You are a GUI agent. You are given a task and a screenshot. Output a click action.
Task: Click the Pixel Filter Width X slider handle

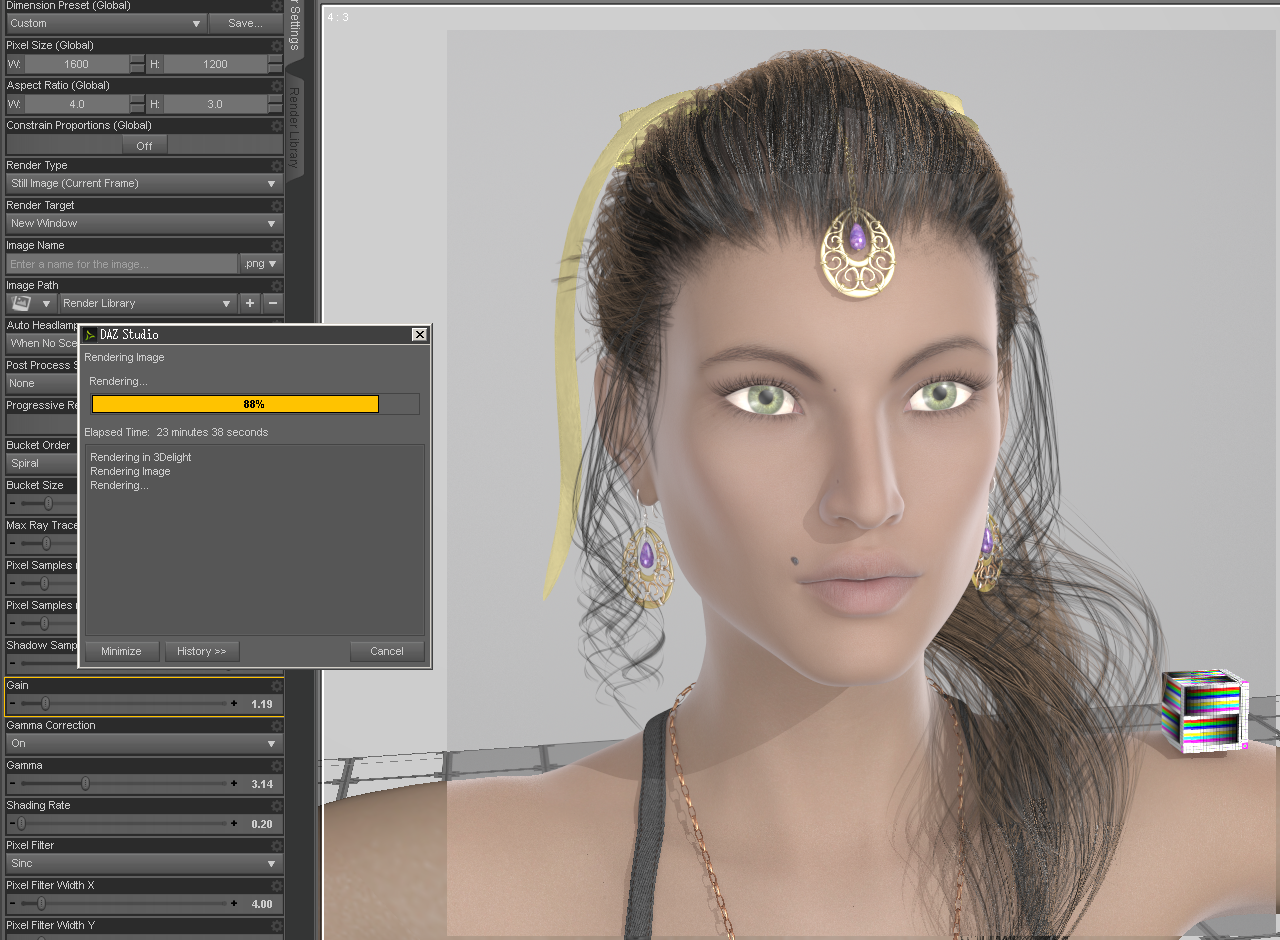41,904
